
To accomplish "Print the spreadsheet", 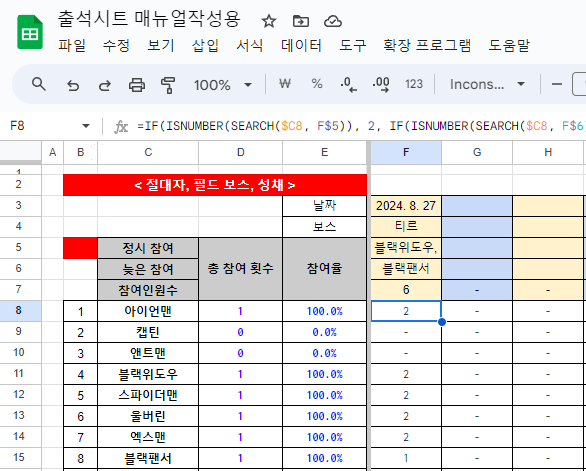I will [137, 85].
